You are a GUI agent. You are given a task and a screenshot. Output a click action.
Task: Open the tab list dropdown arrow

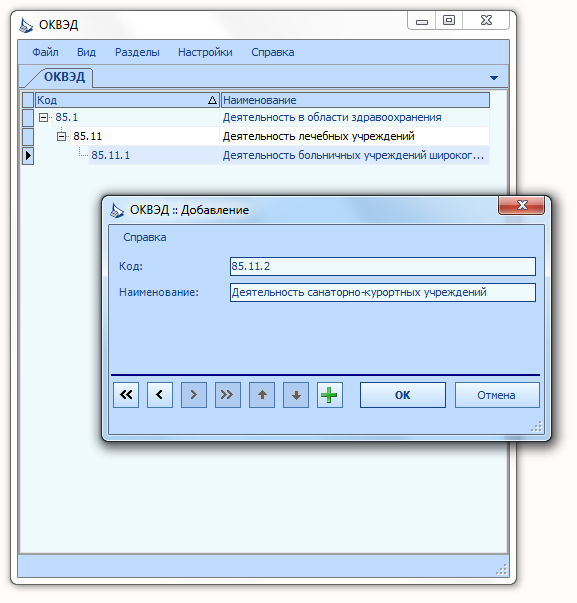(x=494, y=78)
